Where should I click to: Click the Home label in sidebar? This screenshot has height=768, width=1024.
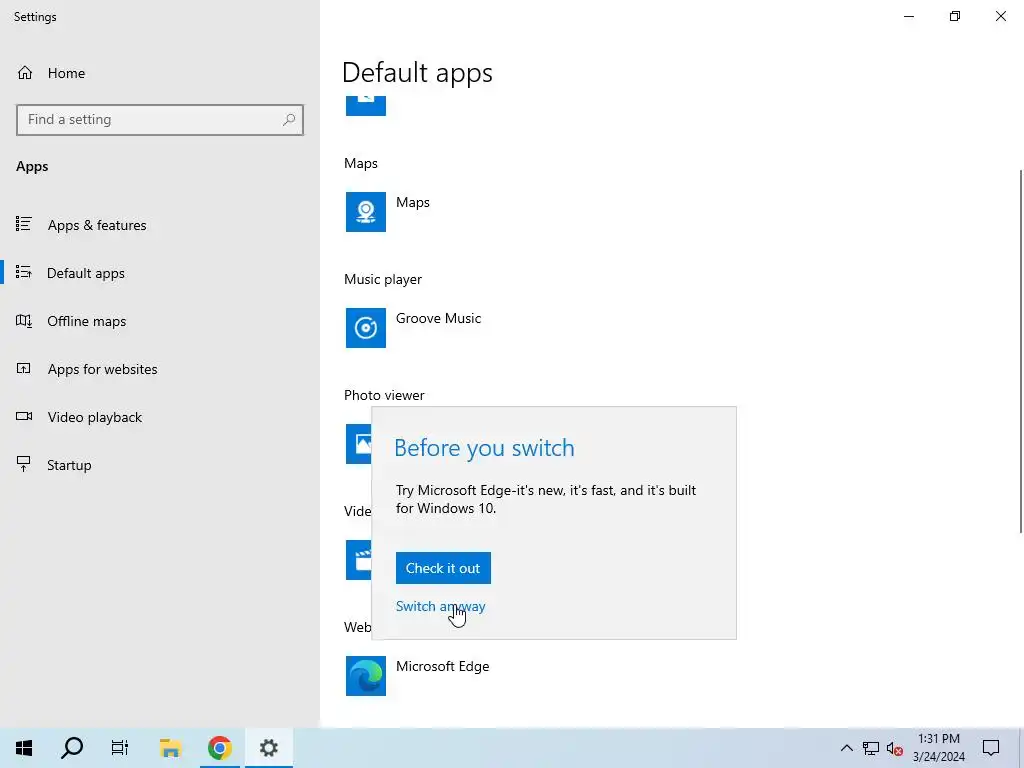pos(66,73)
